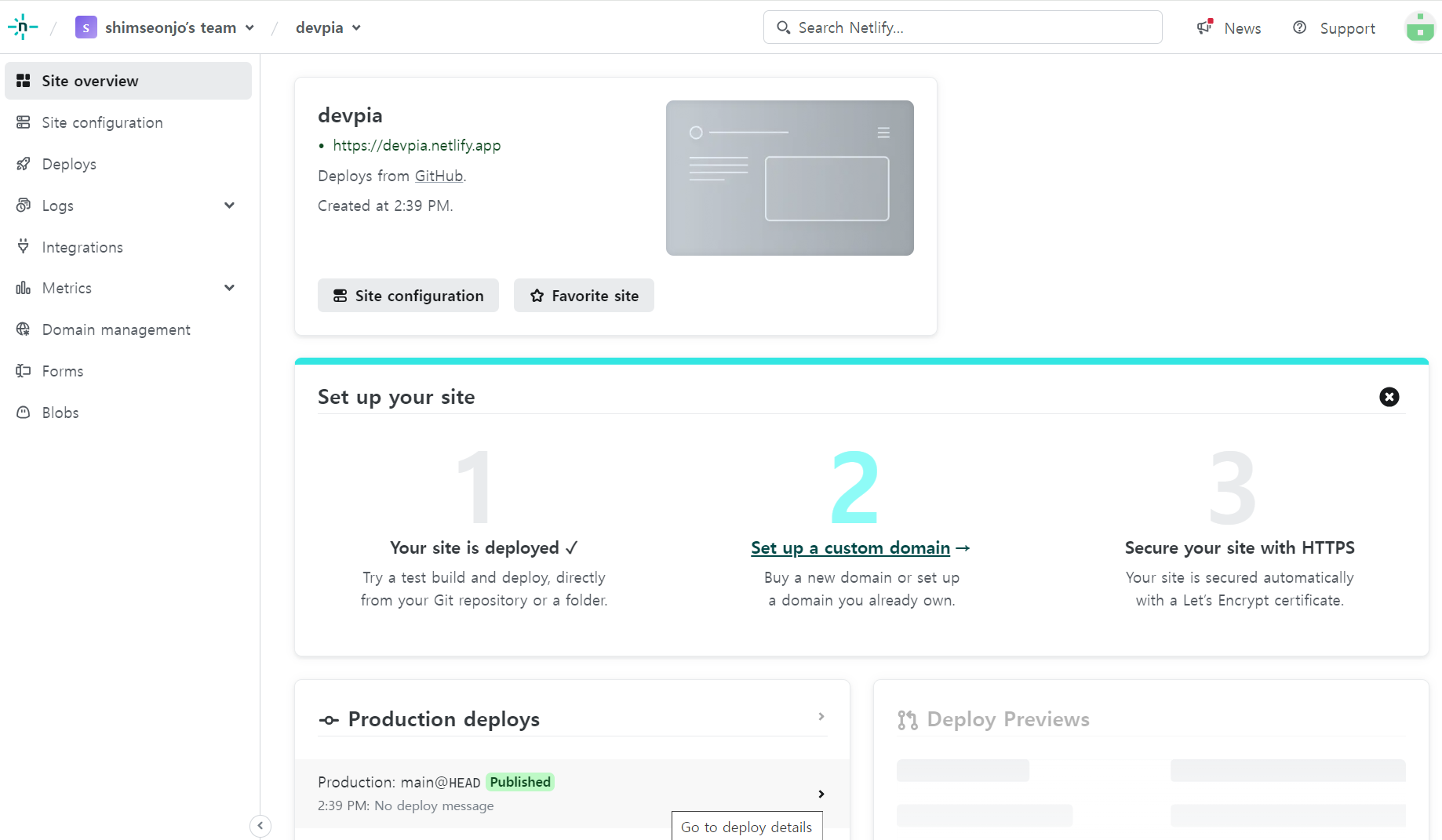This screenshot has width=1442, height=840.
Task: Click the Favorite site button
Action: pyautogui.click(x=584, y=296)
